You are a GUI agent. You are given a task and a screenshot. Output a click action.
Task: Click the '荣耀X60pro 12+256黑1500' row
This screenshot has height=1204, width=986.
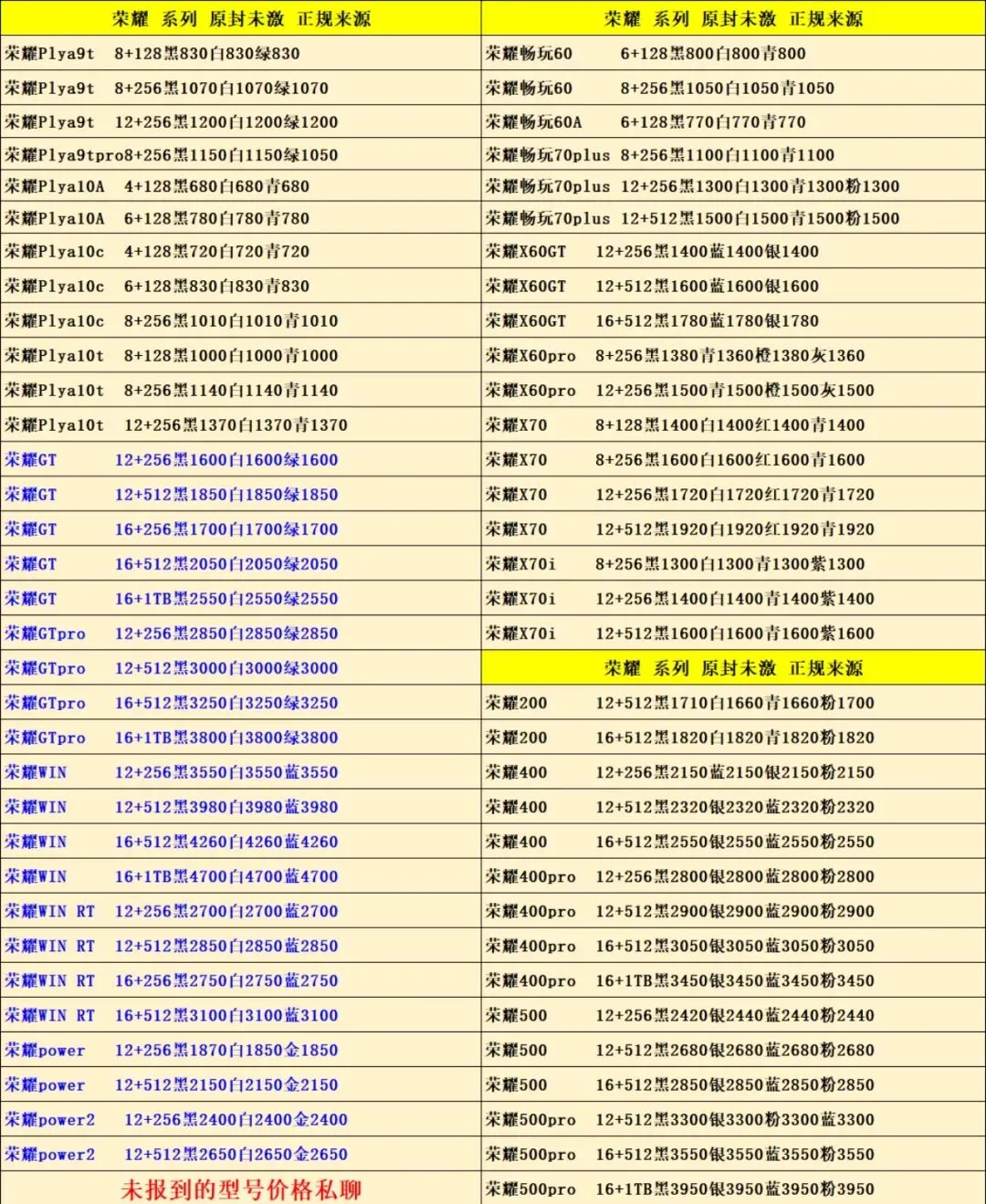tap(733, 391)
